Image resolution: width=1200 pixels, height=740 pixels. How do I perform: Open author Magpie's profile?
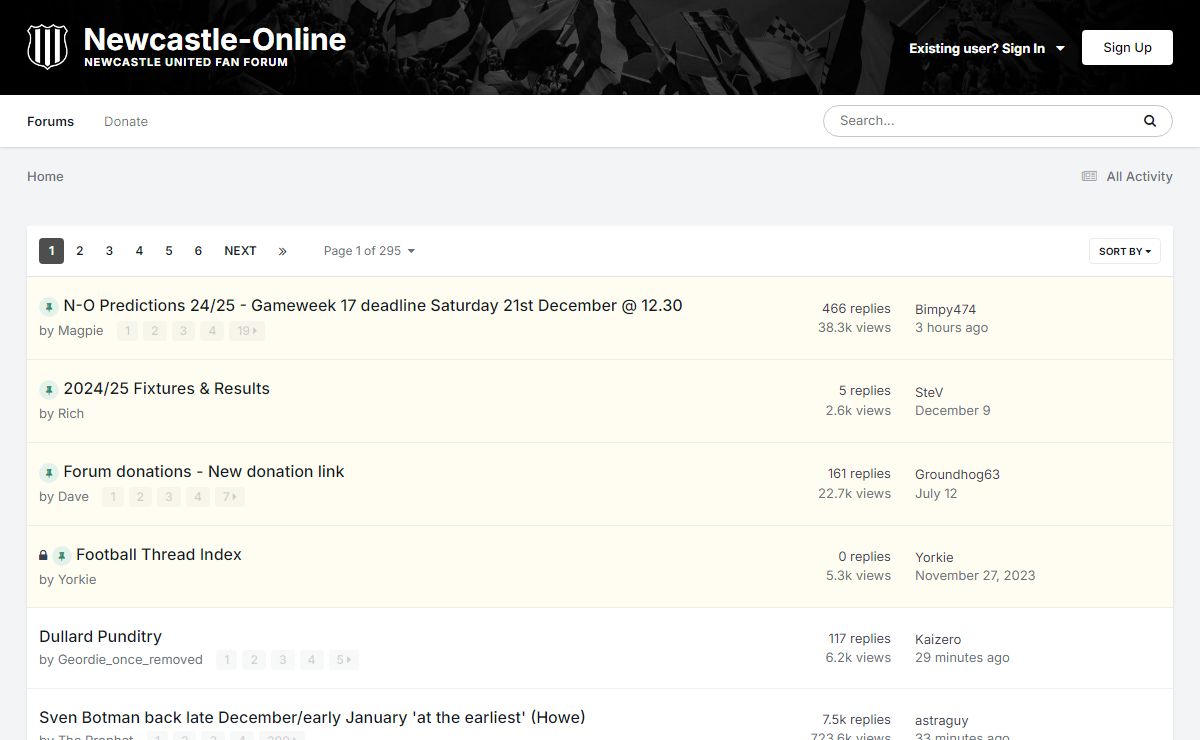[x=81, y=331]
